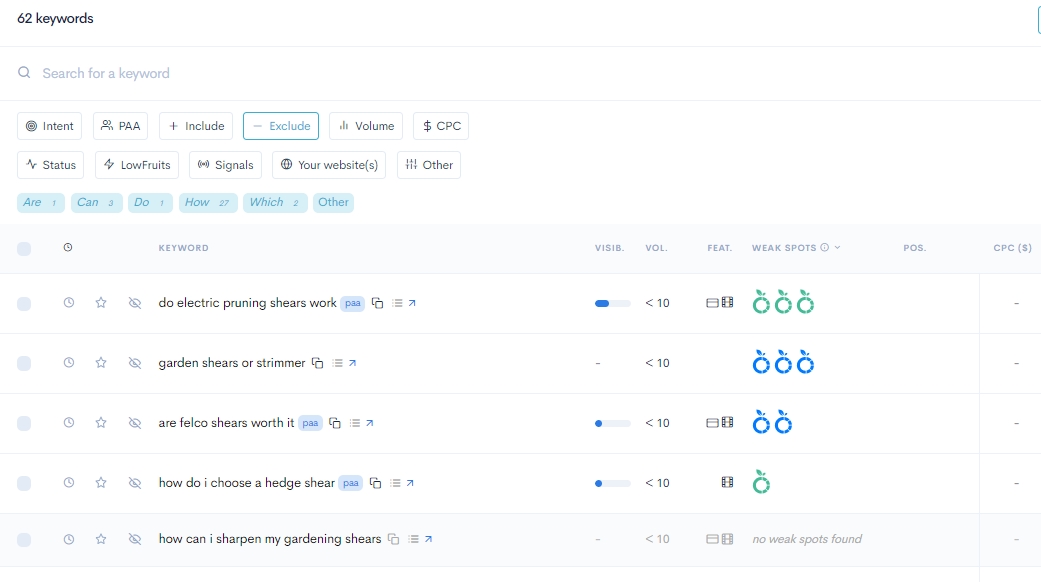The width and height of the screenshot is (1041, 582).
Task: Select checkbox for 'are felco shears worth it'
Action: tap(24, 423)
